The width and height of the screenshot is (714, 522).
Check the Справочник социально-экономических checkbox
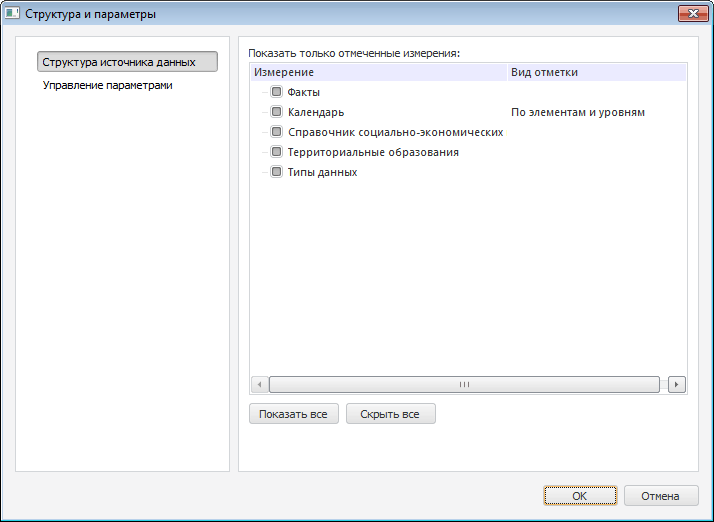[277, 132]
